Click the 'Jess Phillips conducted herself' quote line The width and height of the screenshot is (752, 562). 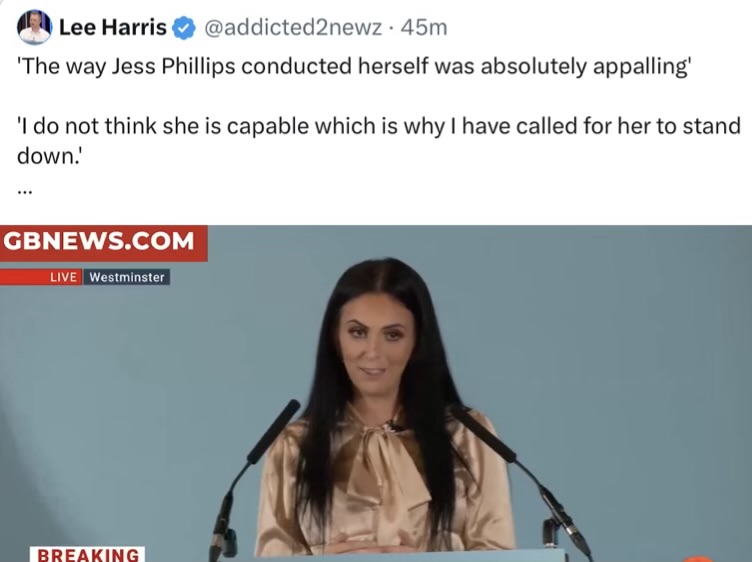pyautogui.click(x=354, y=66)
